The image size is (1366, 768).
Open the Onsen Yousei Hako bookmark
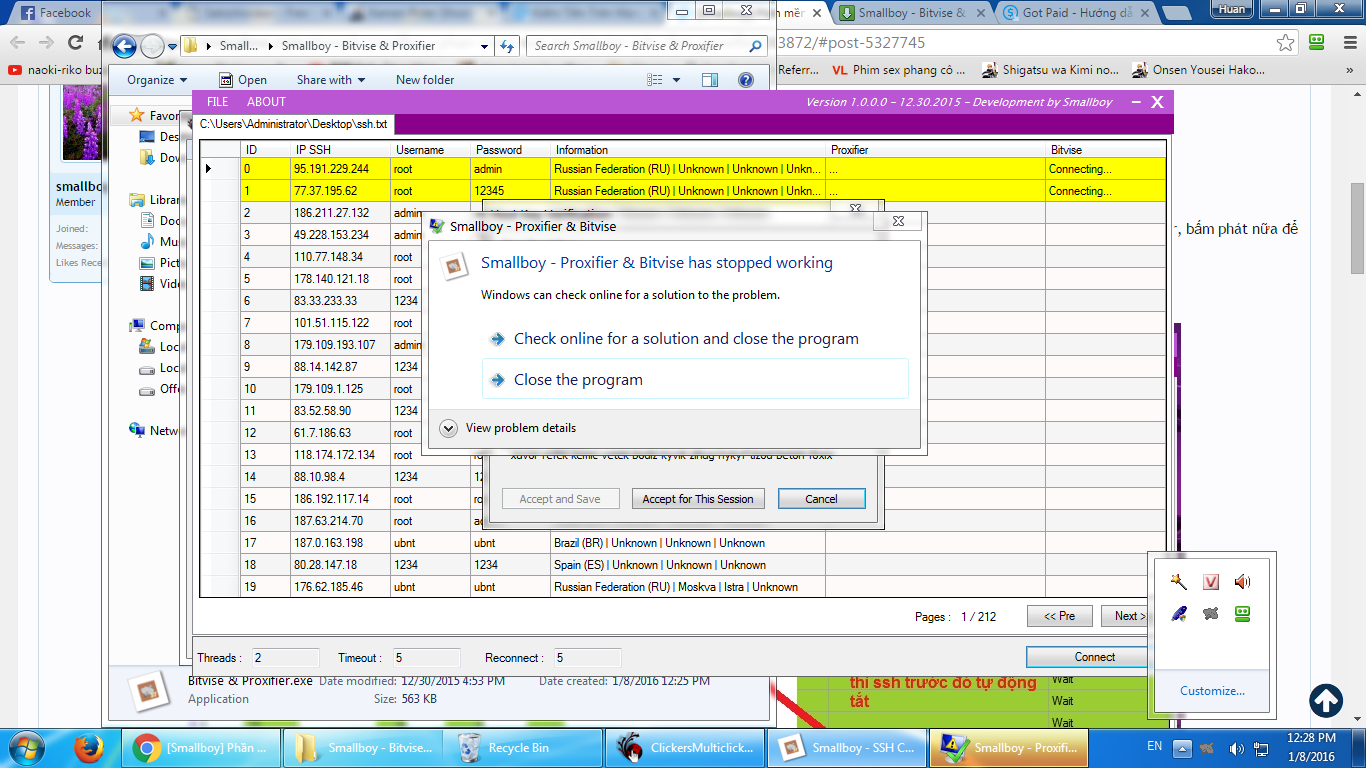pos(1198,70)
